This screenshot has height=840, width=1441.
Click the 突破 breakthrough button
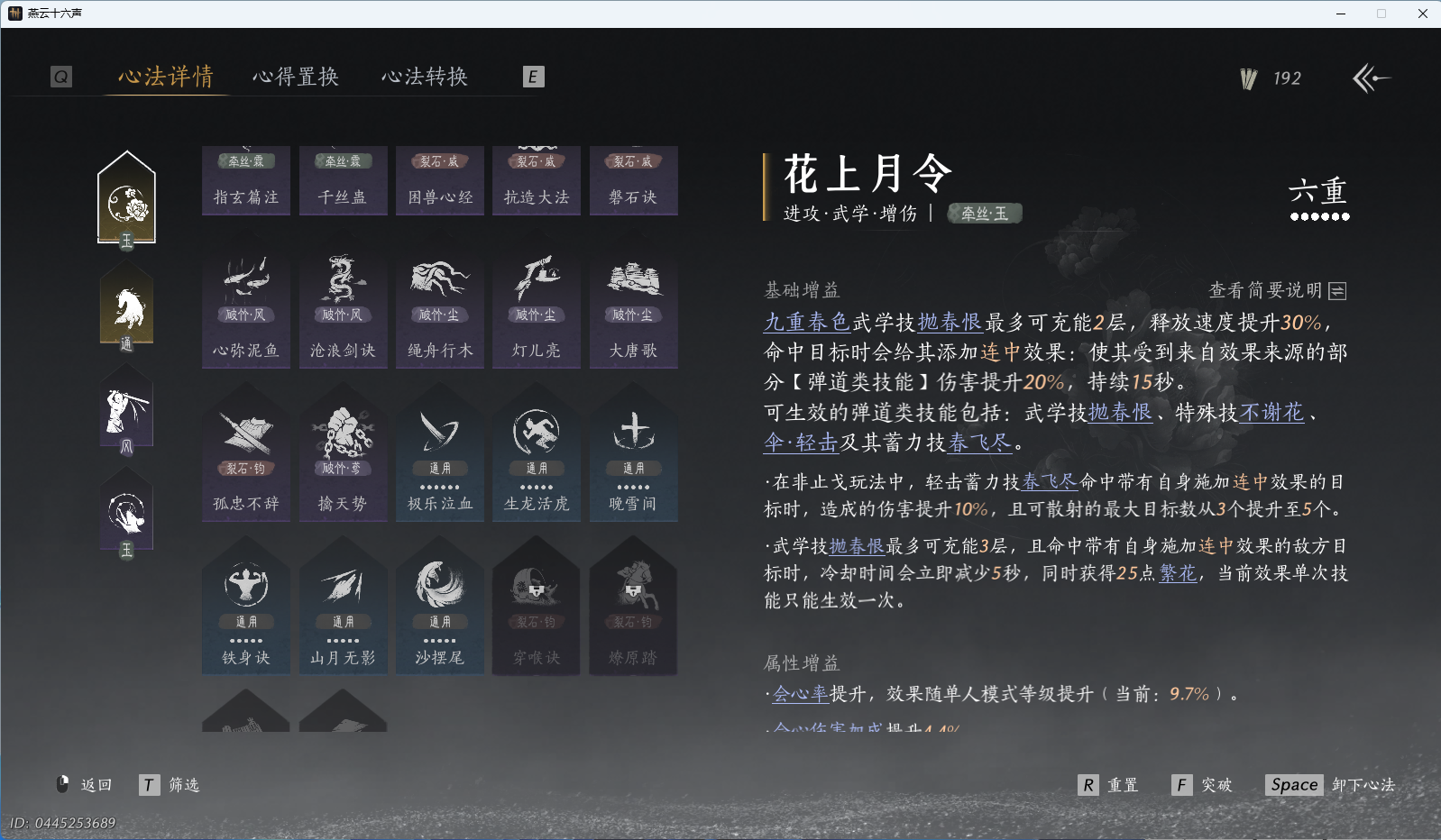[1202, 785]
